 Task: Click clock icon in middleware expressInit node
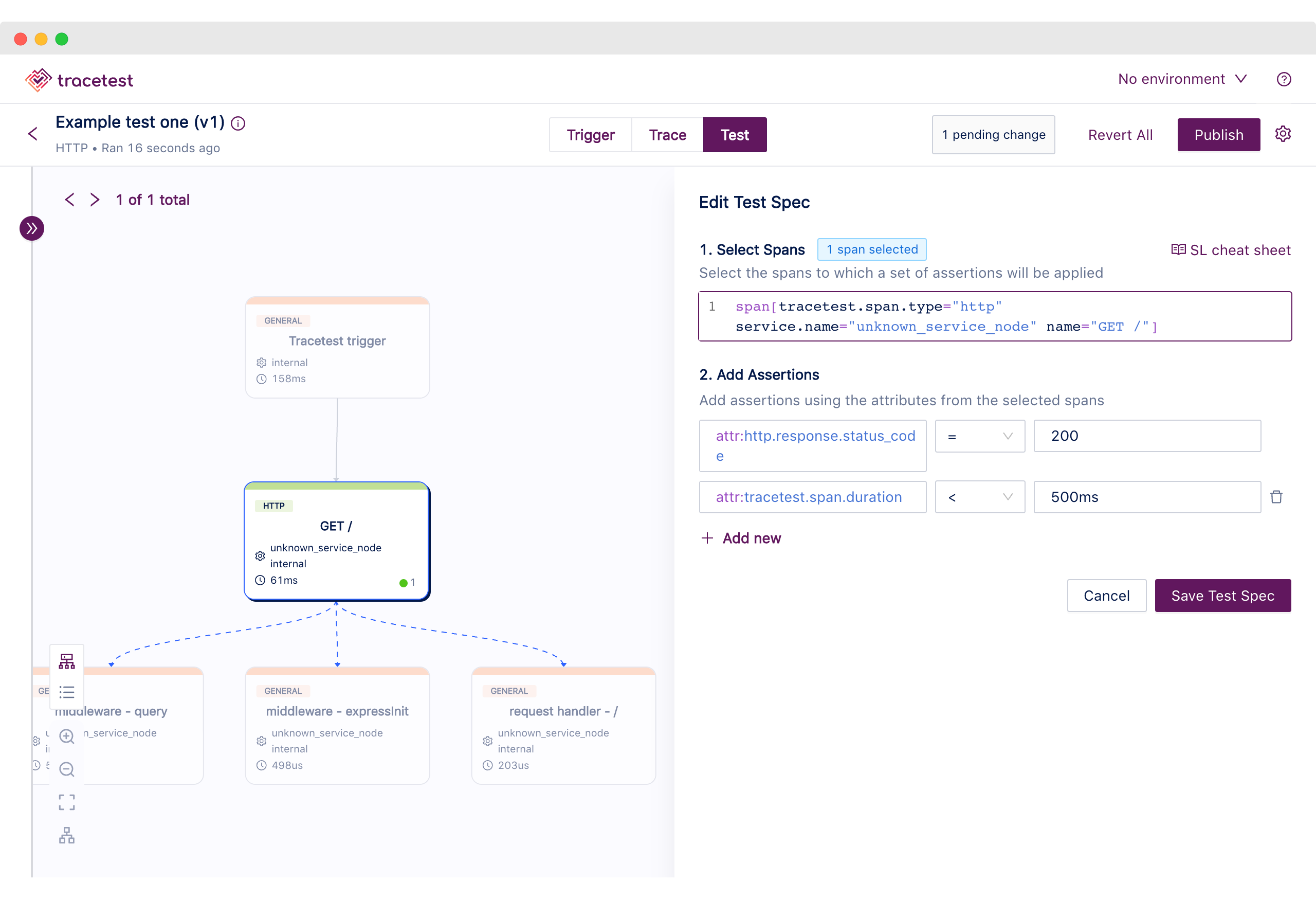pos(261,765)
